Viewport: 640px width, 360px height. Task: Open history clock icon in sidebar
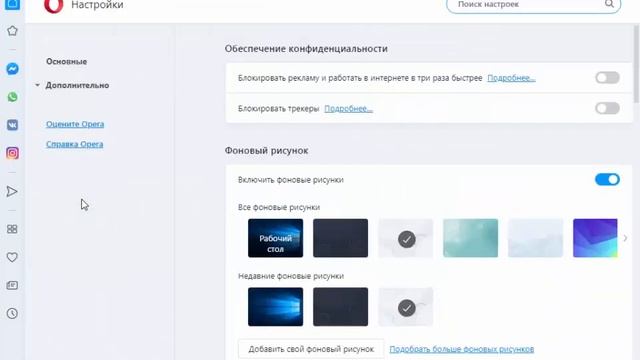(x=12, y=313)
